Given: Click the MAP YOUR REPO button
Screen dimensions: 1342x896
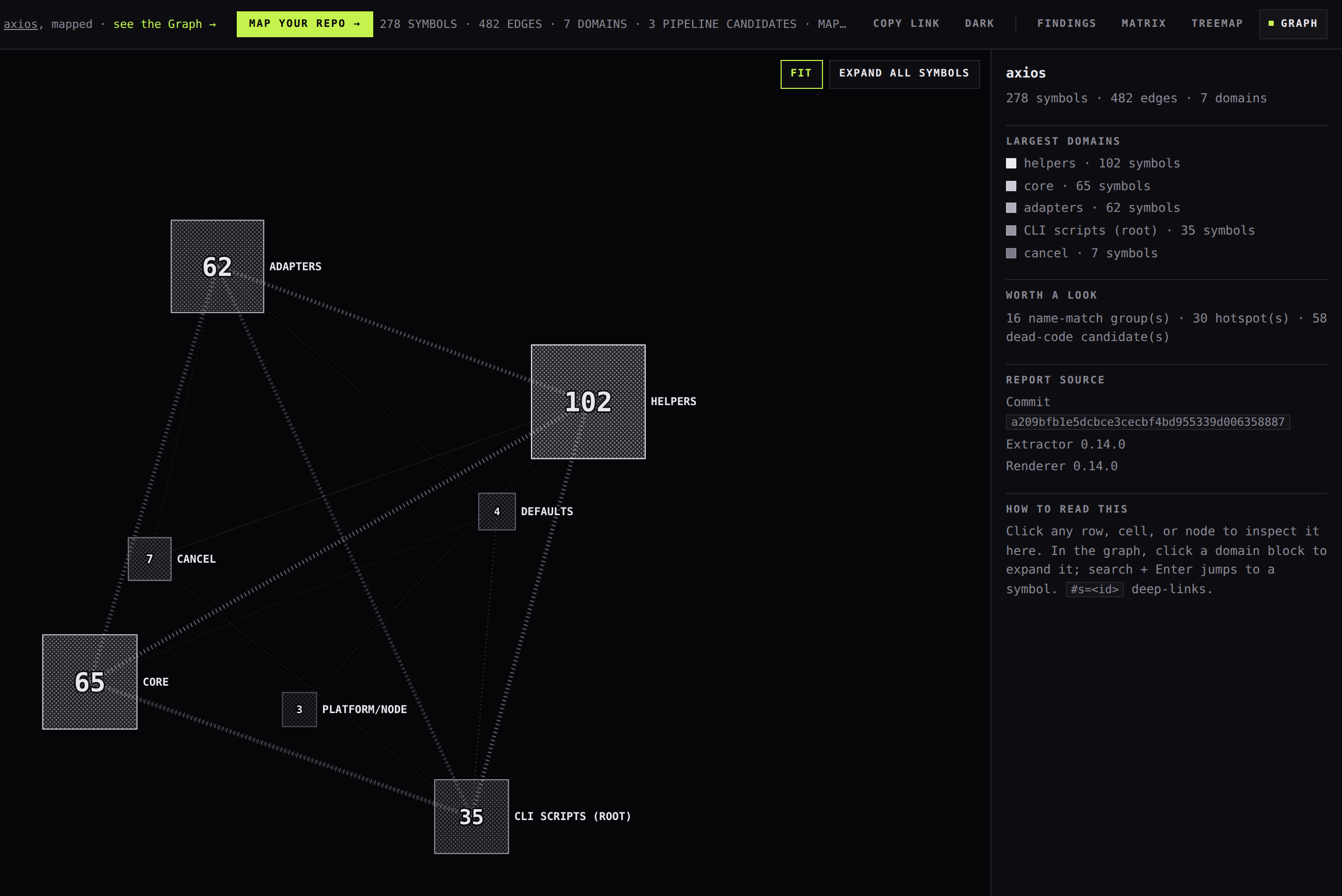Looking at the screenshot, I should coord(304,24).
